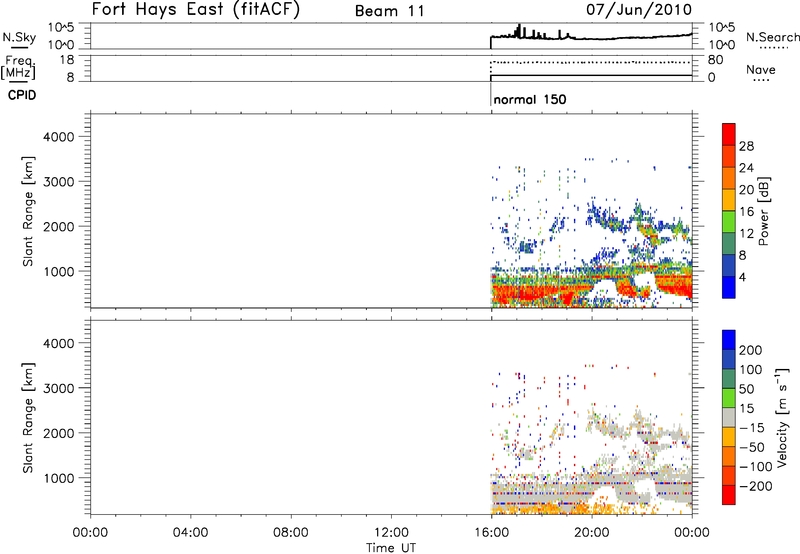This screenshot has width=800, height=554.
Task: Click the '04:00' time axis label
Action: click(x=190, y=533)
